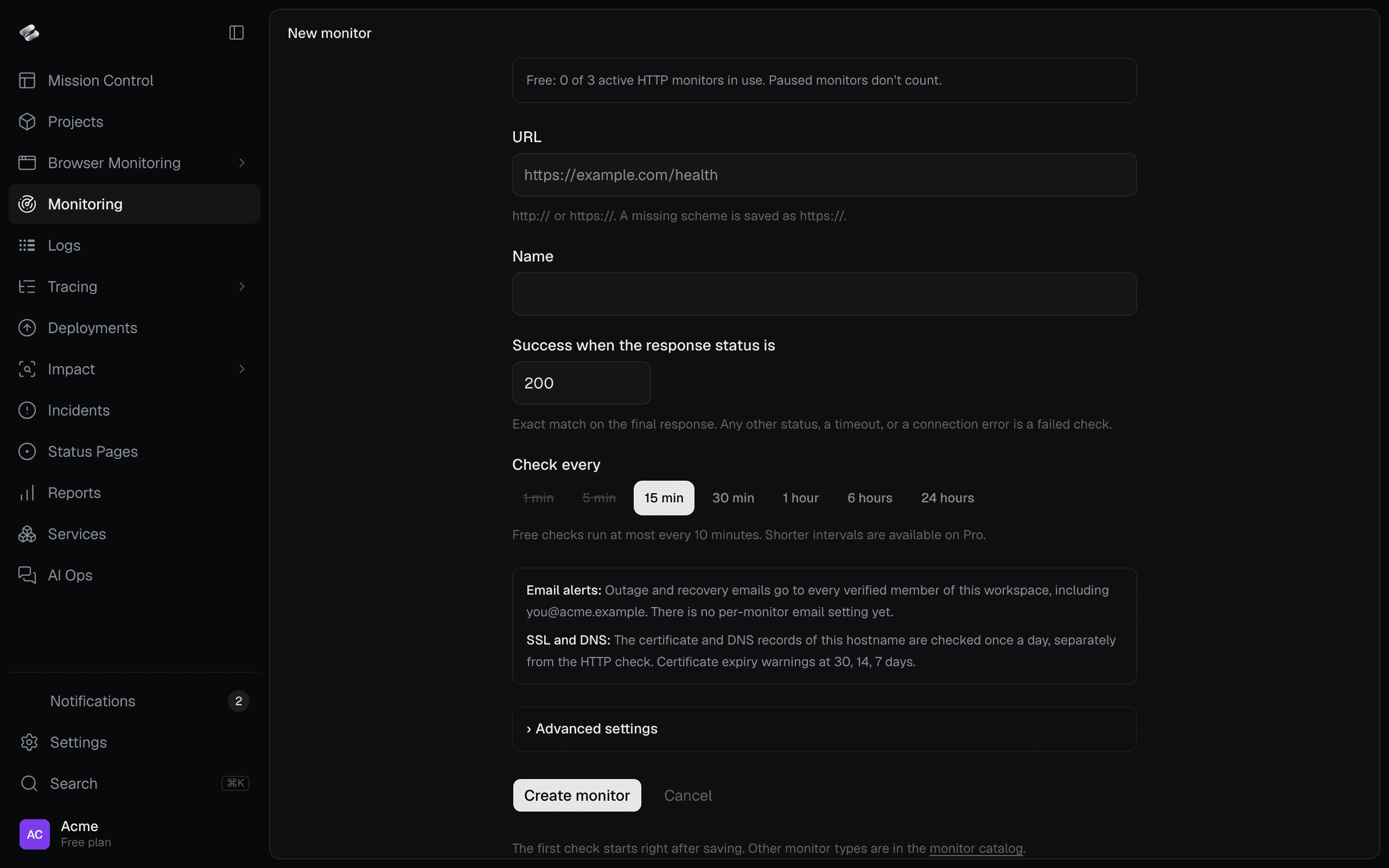Click the ⌘K search shortcut badge
The height and width of the screenshot is (868, 1389).
coord(235,783)
